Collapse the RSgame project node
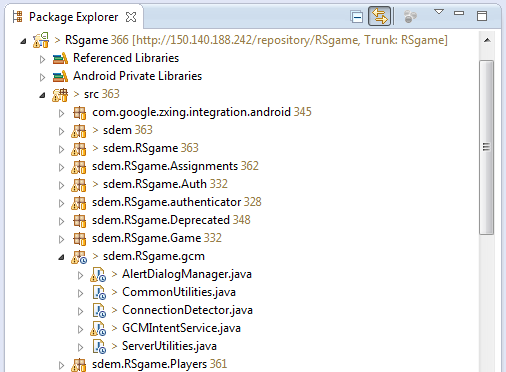The width and height of the screenshot is (506, 372). point(23,41)
